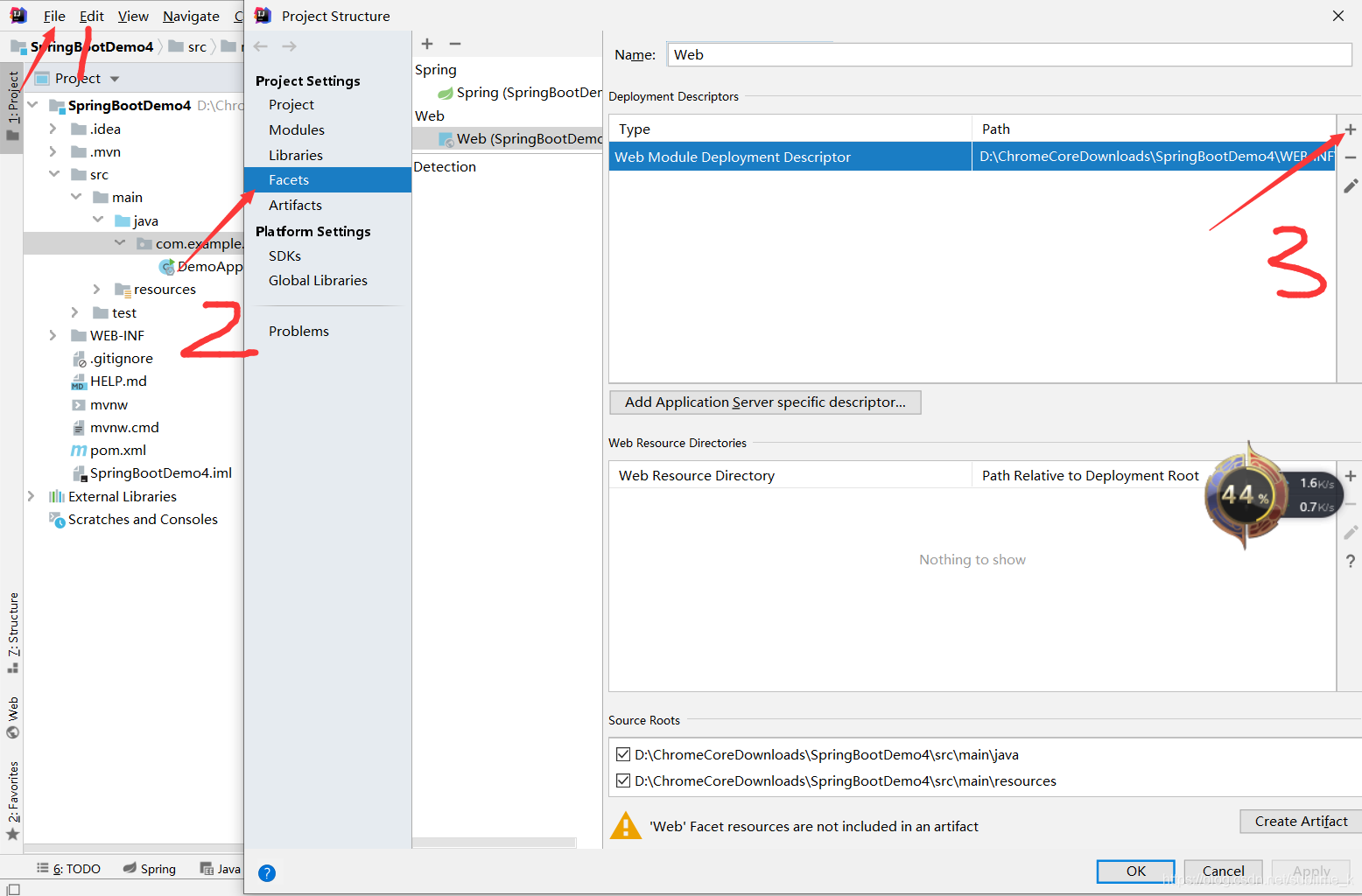Screen dimensions: 1362x896
Task: Focus the facet Name input field
Action: (x=1009, y=55)
